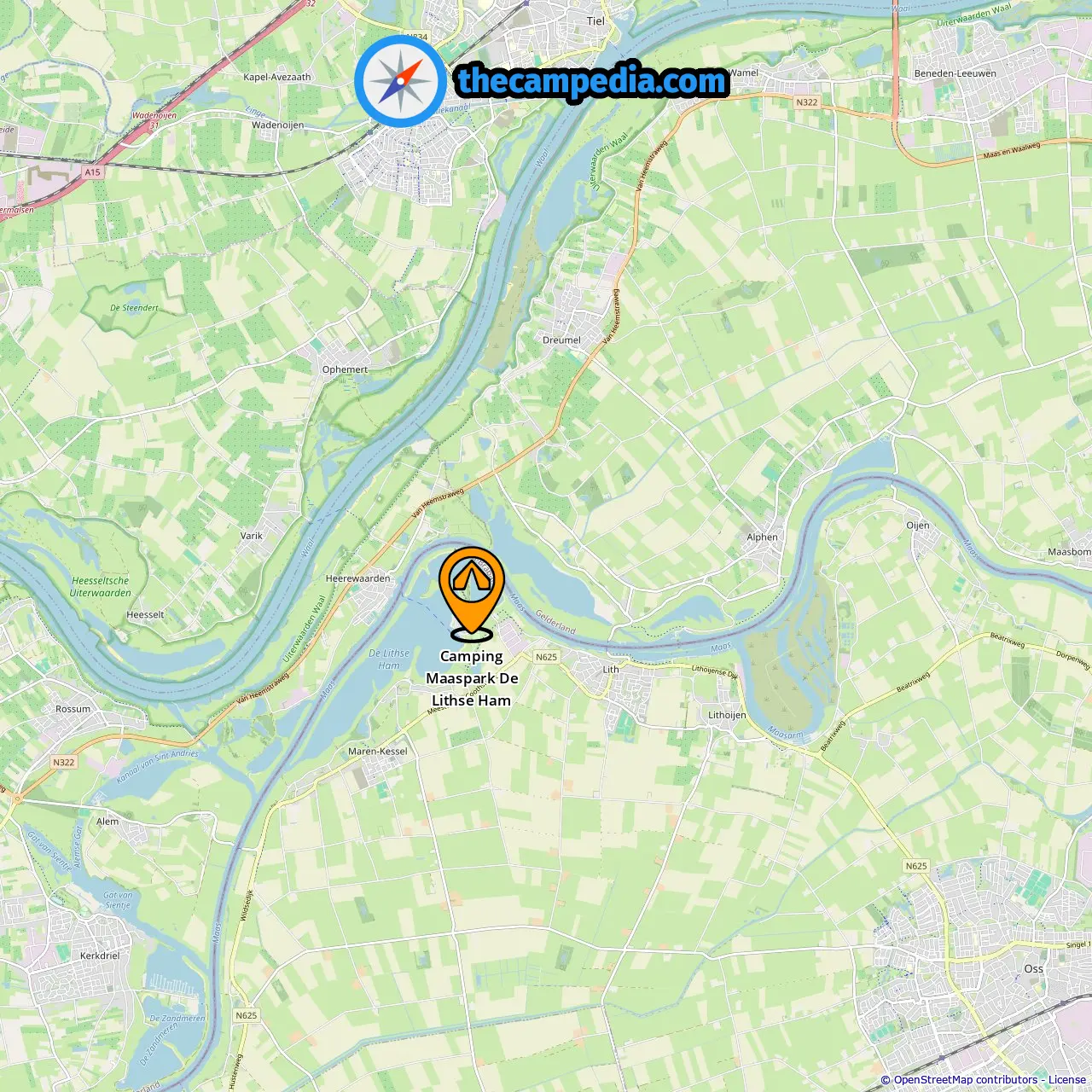Select the Camping Maaspark De Lithse Ham label

472,678
